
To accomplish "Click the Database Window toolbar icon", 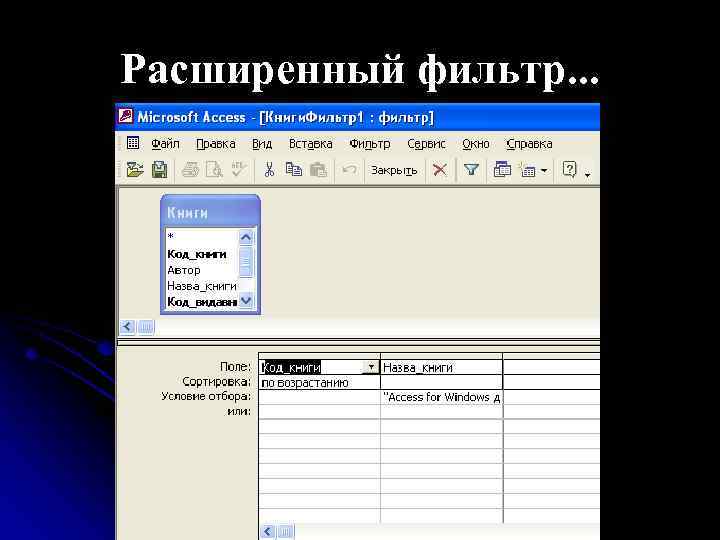I will click(502, 170).
